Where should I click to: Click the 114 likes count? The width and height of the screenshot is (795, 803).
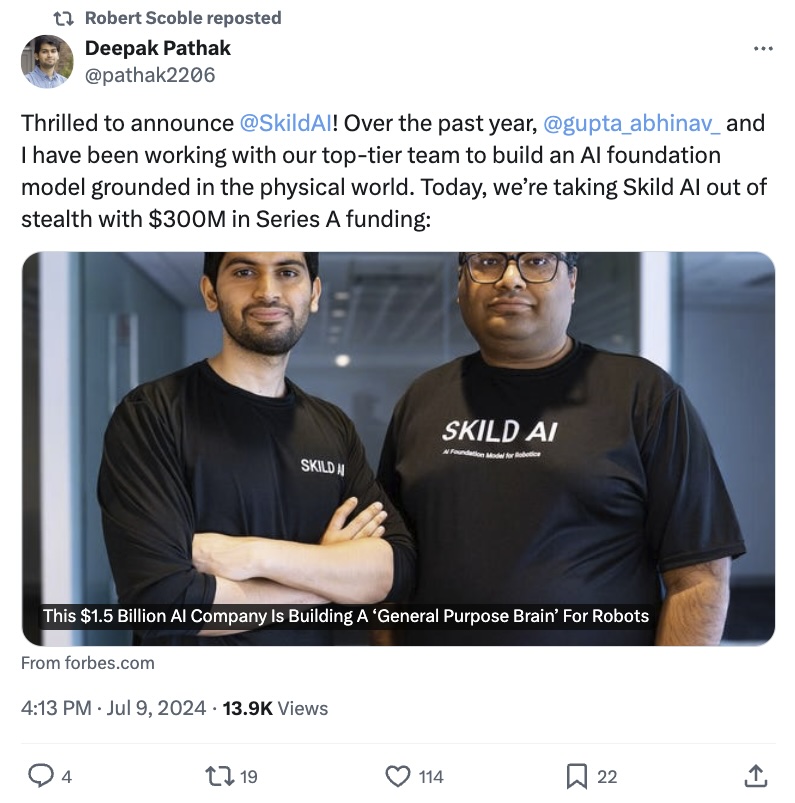click(431, 777)
